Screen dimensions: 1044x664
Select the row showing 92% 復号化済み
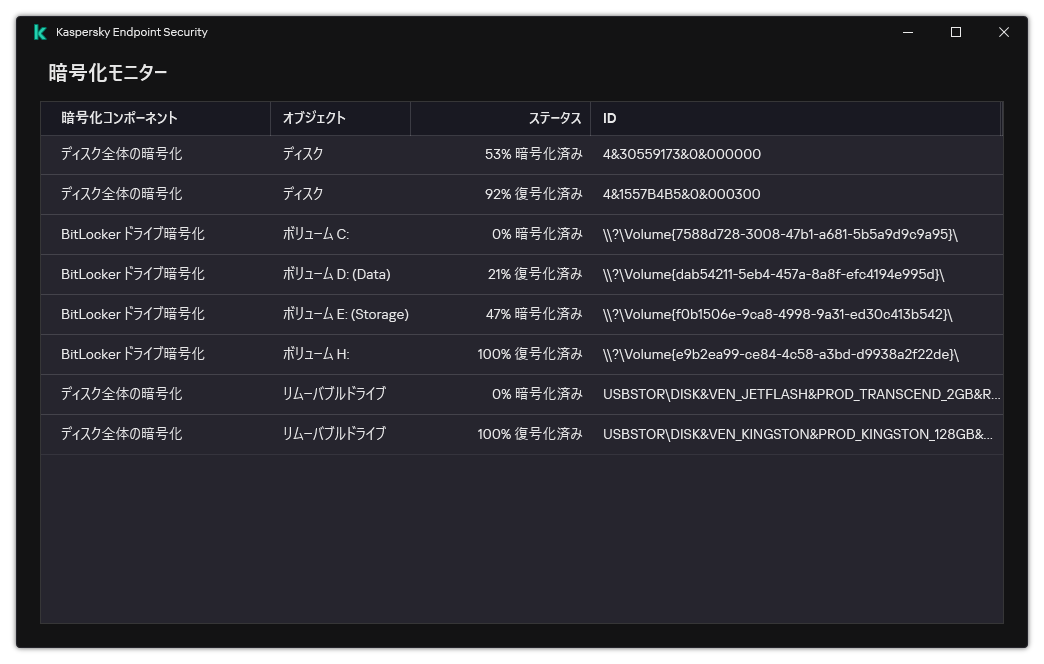click(x=522, y=194)
